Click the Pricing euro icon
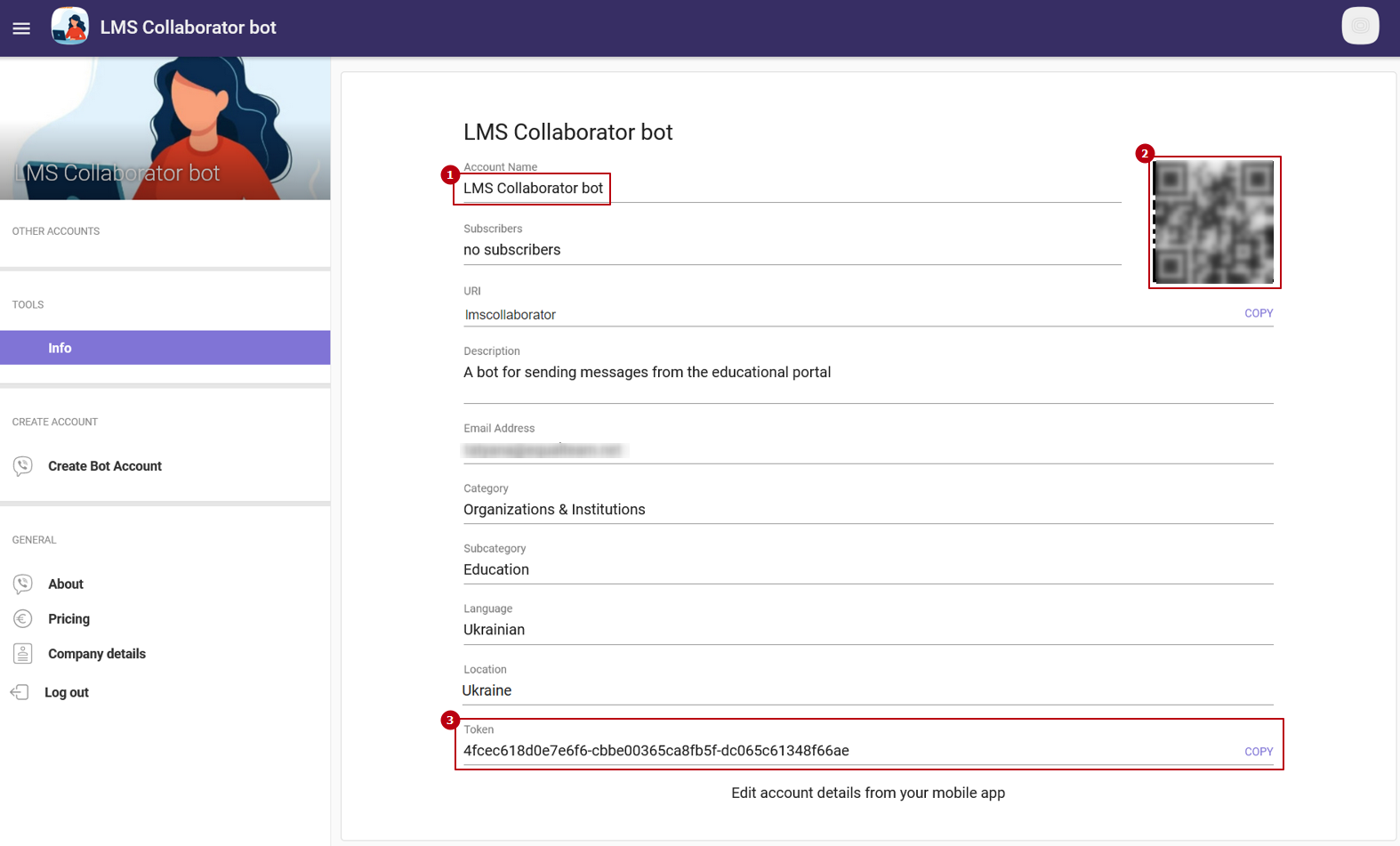The height and width of the screenshot is (846, 1400). 23,619
